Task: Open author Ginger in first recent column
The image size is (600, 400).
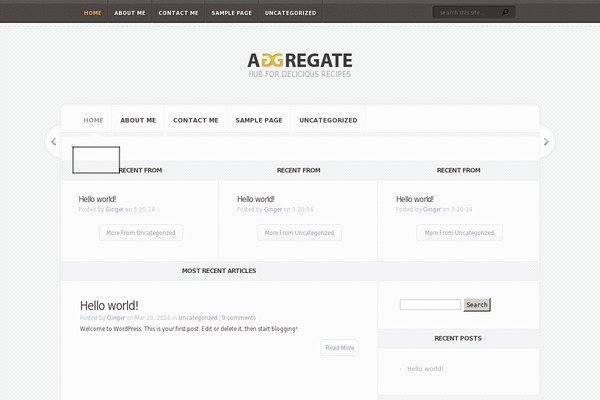Action: click(114, 209)
